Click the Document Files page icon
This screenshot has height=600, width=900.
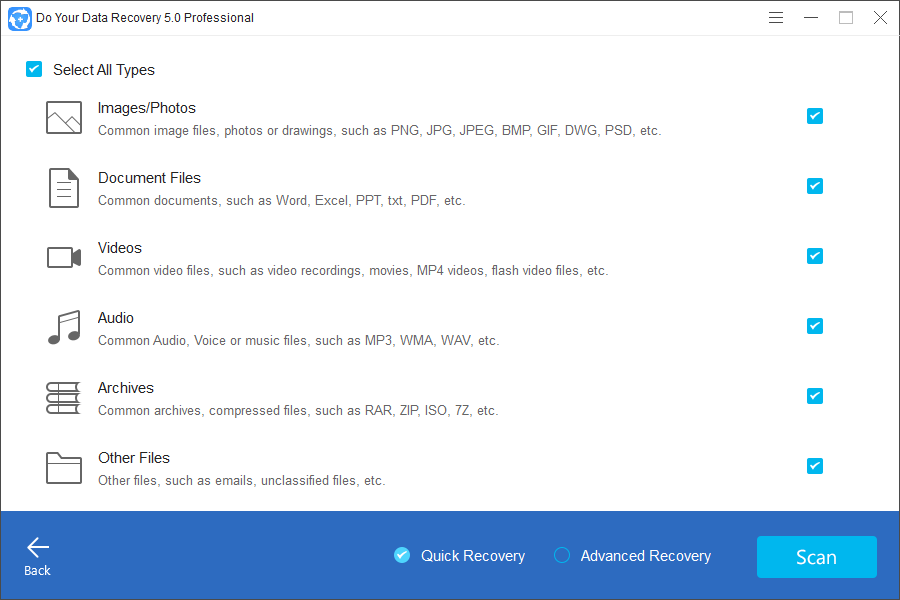[x=64, y=188]
